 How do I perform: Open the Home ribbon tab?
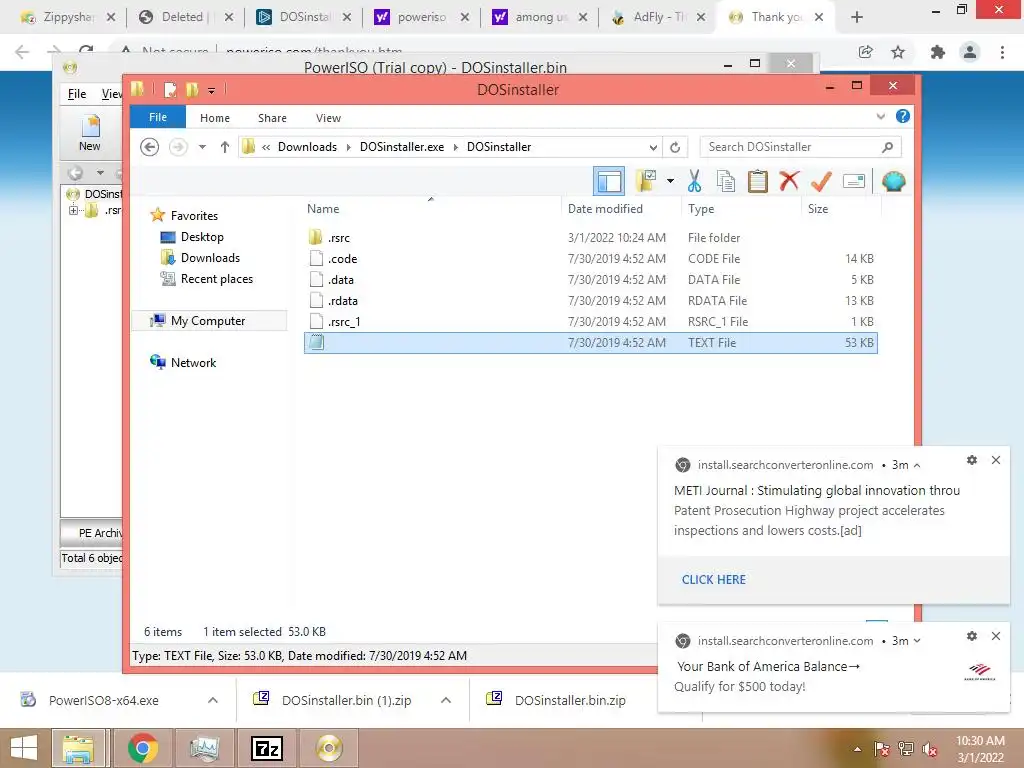215,118
